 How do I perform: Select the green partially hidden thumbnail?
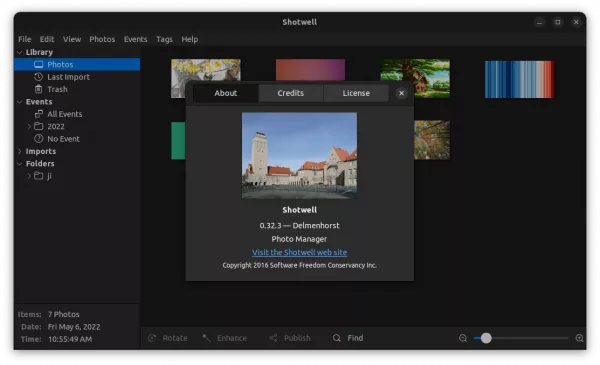(x=178, y=140)
